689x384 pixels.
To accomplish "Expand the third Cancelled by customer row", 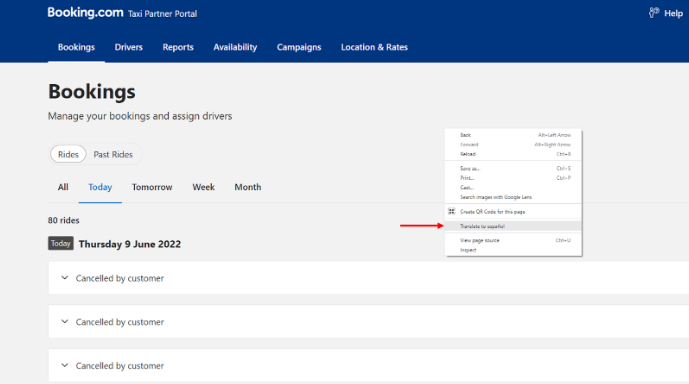I will pos(369,366).
